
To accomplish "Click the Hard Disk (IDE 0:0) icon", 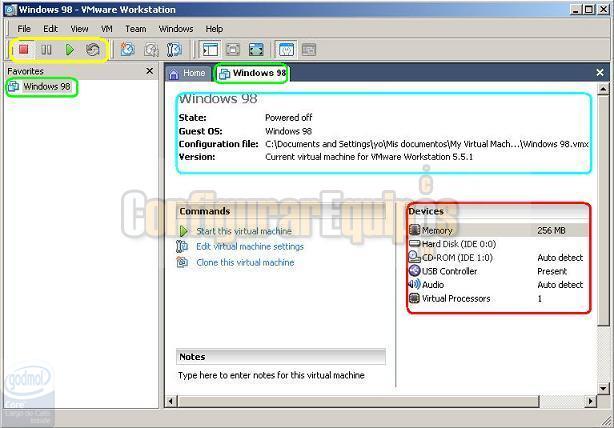I will click(x=414, y=244).
